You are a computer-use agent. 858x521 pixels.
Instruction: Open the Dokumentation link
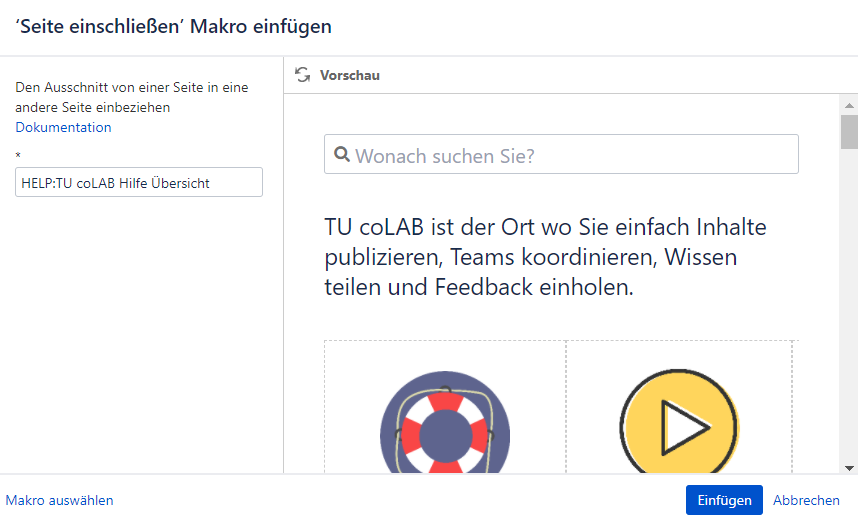(x=63, y=127)
